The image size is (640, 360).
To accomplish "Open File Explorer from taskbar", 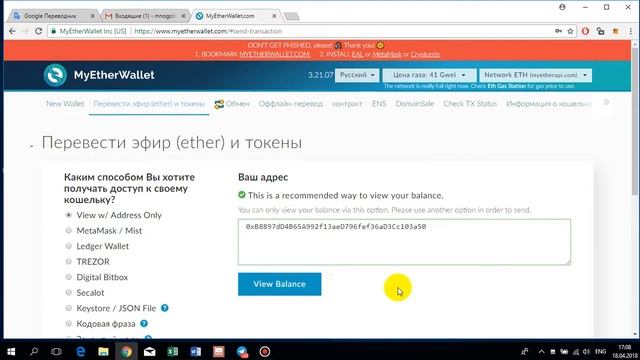I will [103, 351].
